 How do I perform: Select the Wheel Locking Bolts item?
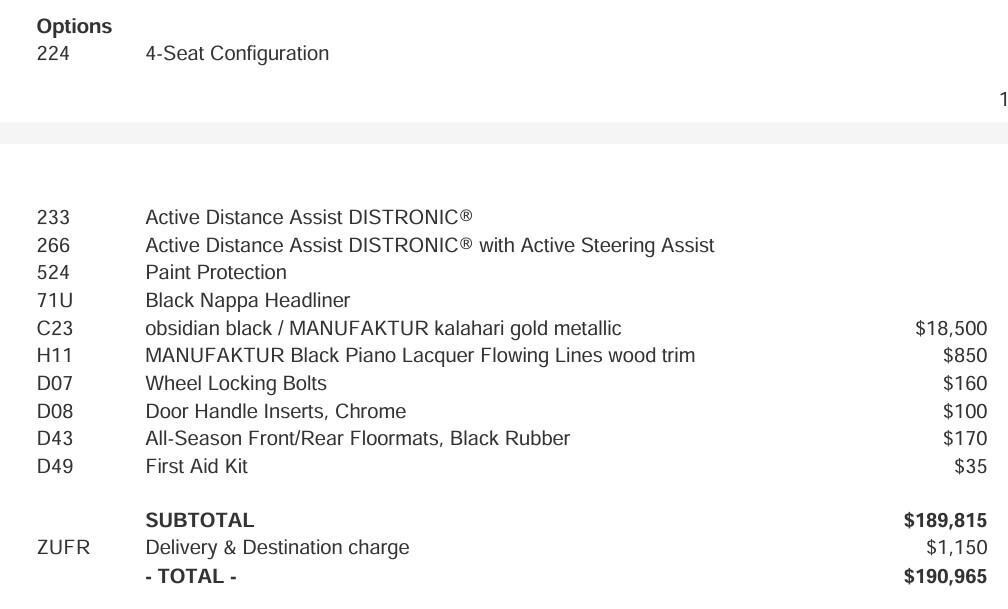tap(236, 383)
